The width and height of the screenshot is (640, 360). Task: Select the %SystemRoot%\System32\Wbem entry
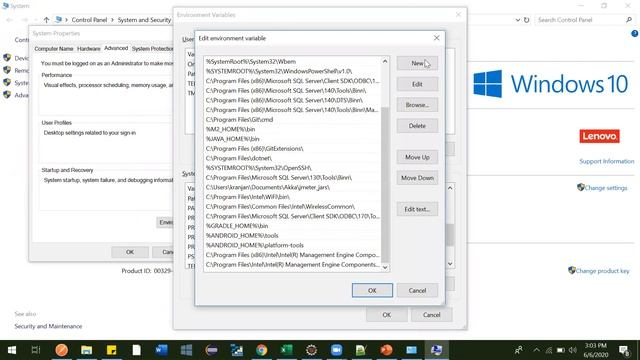pos(292,62)
